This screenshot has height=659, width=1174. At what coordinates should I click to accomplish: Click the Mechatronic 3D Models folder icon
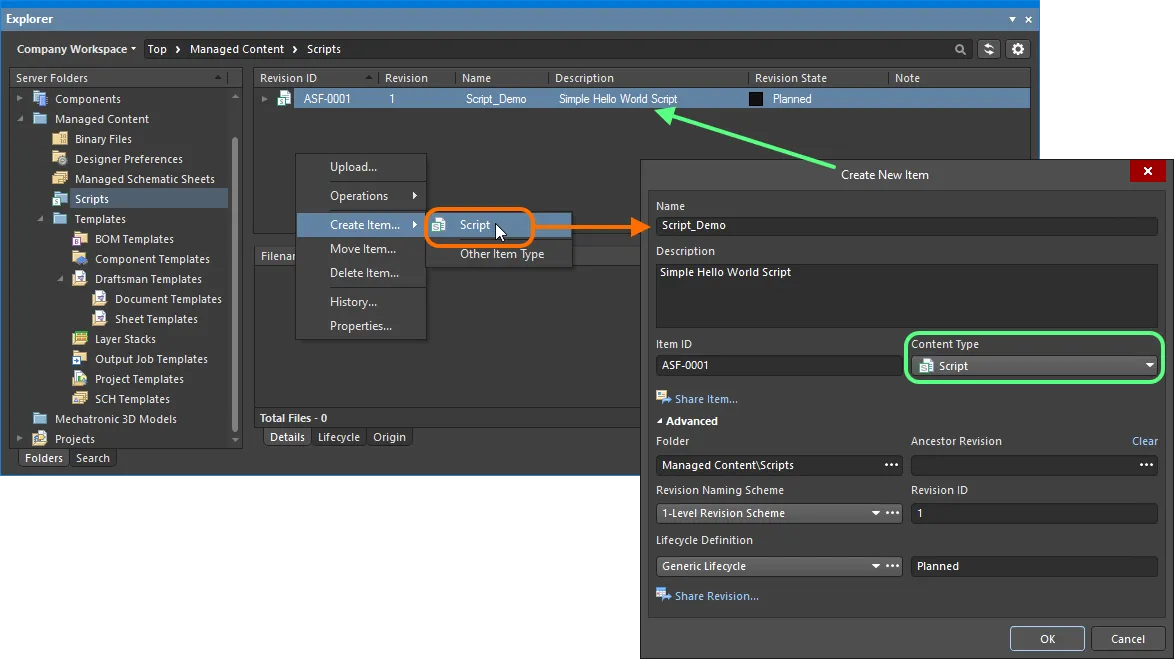point(40,419)
